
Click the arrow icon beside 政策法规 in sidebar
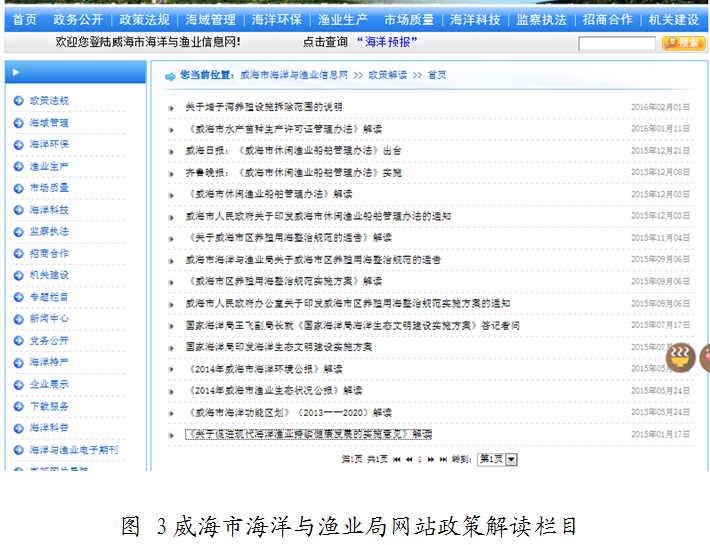(18, 101)
